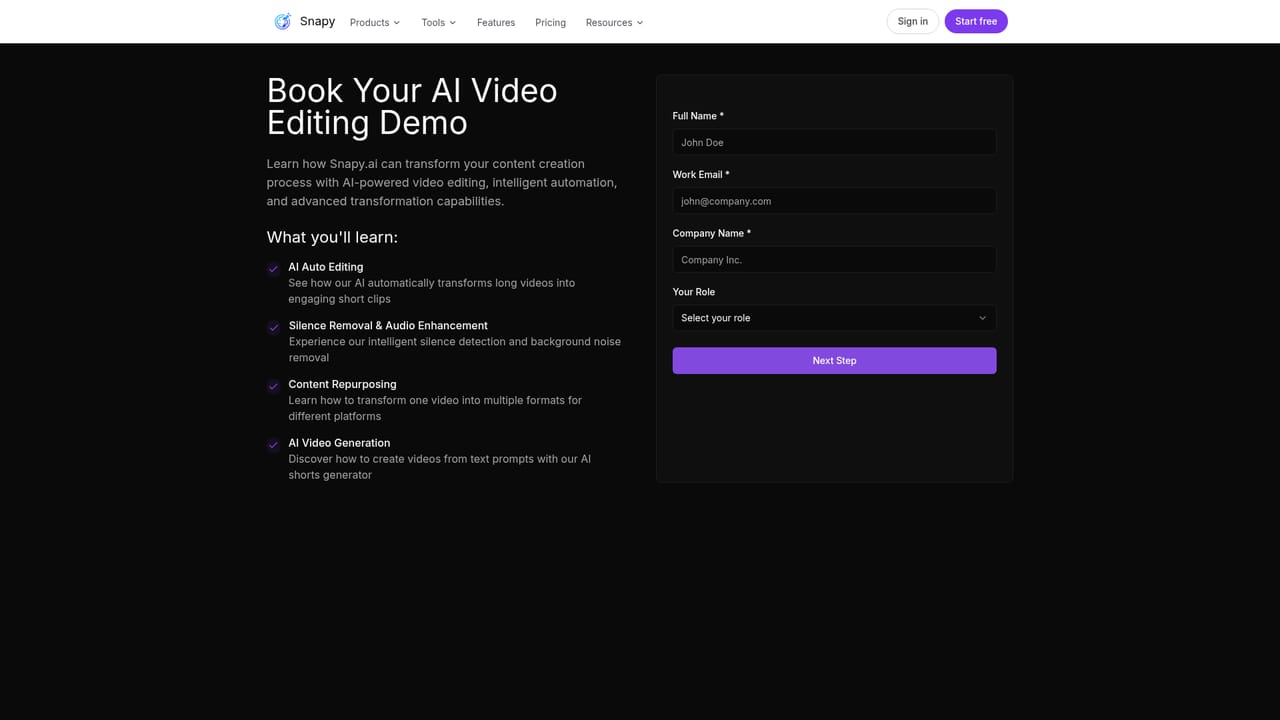Focus the Work Email input field
This screenshot has height=720, width=1280.
tap(834, 201)
